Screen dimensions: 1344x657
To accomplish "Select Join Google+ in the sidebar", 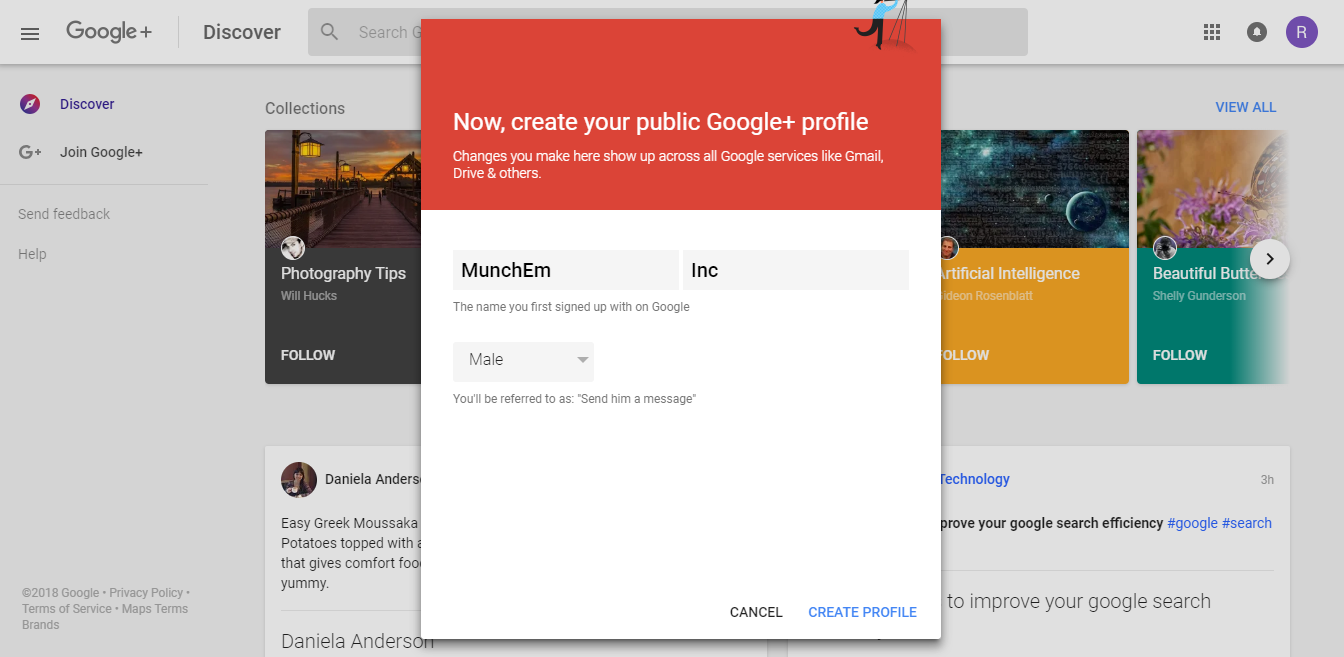I will point(101,152).
